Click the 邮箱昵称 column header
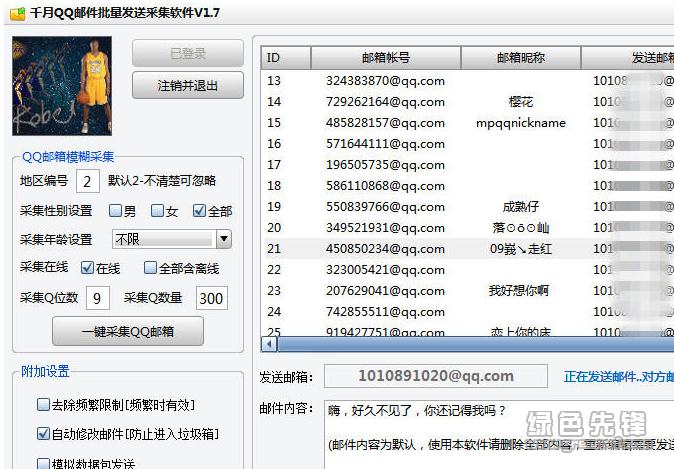The width and height of the screenshot is (674, 469). (521, 58)
